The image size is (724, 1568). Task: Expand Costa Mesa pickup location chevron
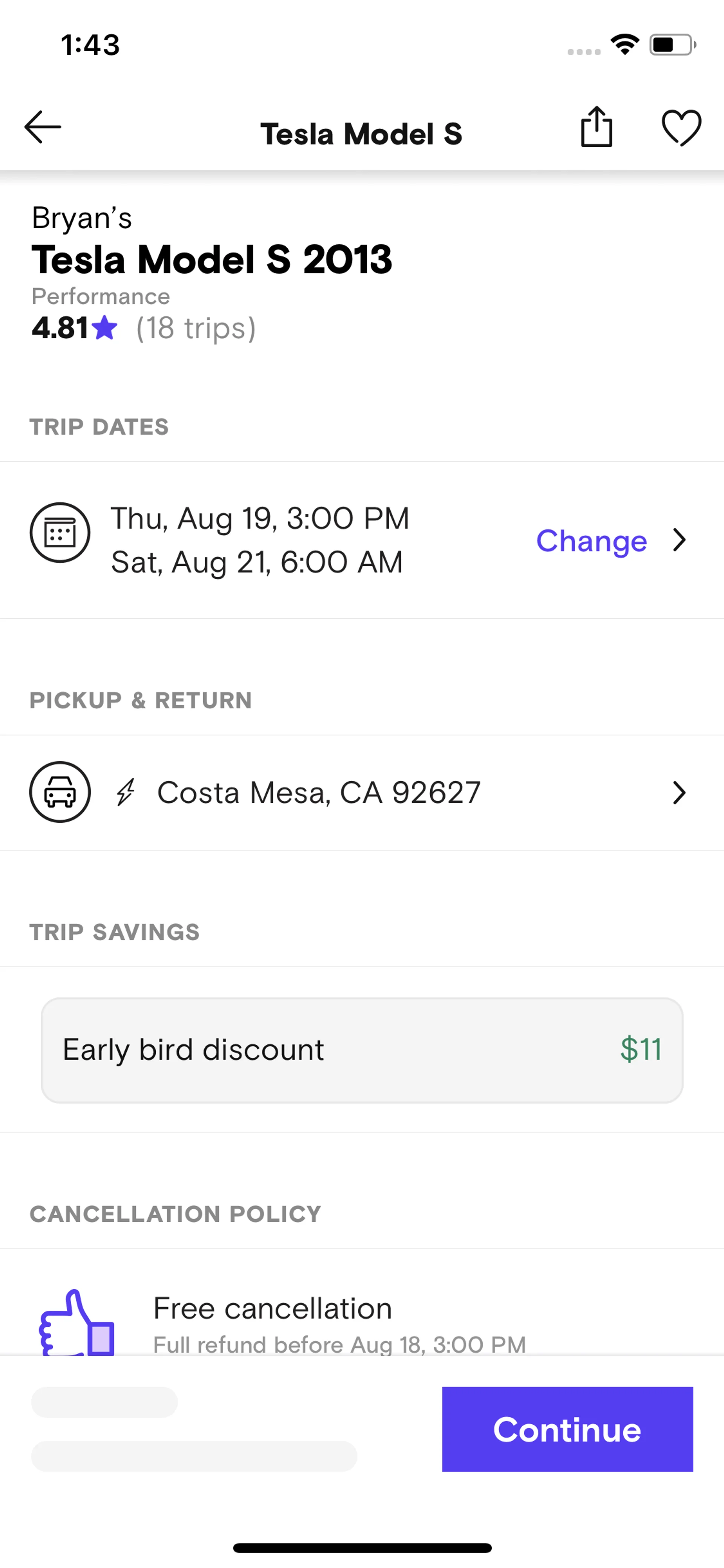click(679, 792)
